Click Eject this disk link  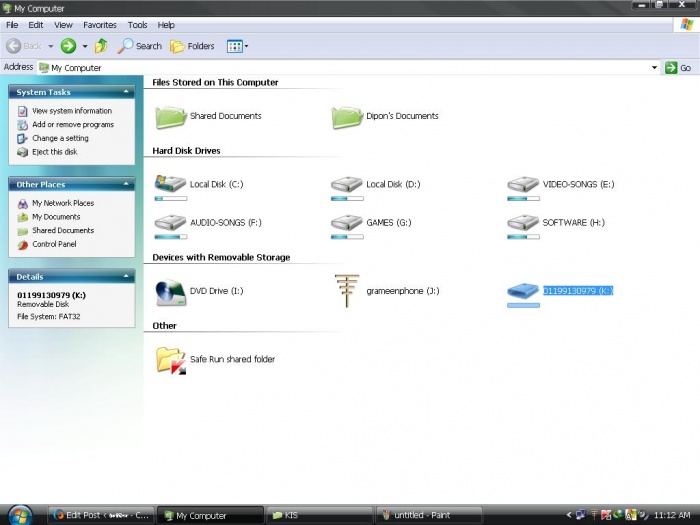click(x=54, y=152)
